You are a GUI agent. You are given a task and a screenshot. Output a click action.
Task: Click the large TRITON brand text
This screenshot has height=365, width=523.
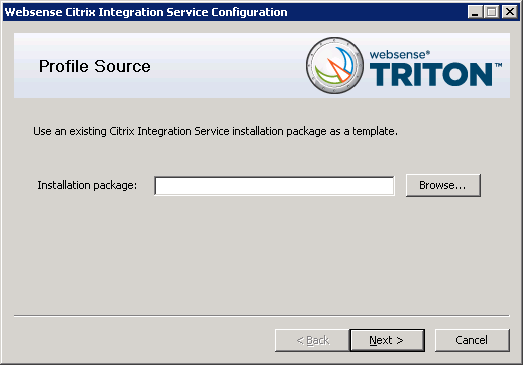coord(431,75)
